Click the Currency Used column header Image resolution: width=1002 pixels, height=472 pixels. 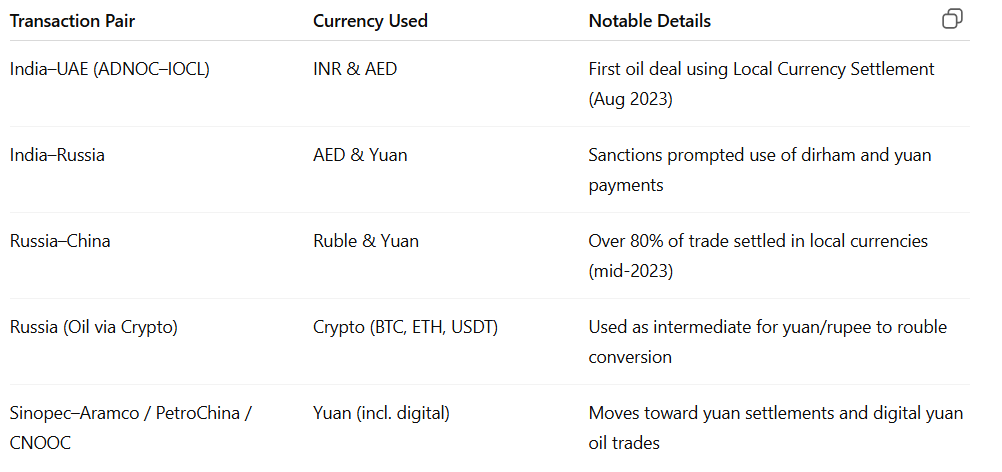(370, 21)
